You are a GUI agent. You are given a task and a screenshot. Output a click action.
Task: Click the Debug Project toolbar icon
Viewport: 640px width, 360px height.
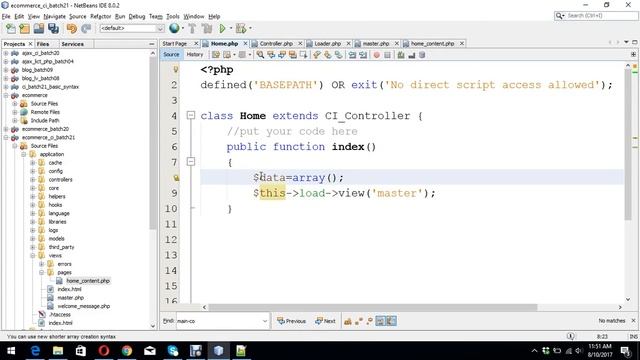pyautogui.click(x=241, y=28)
